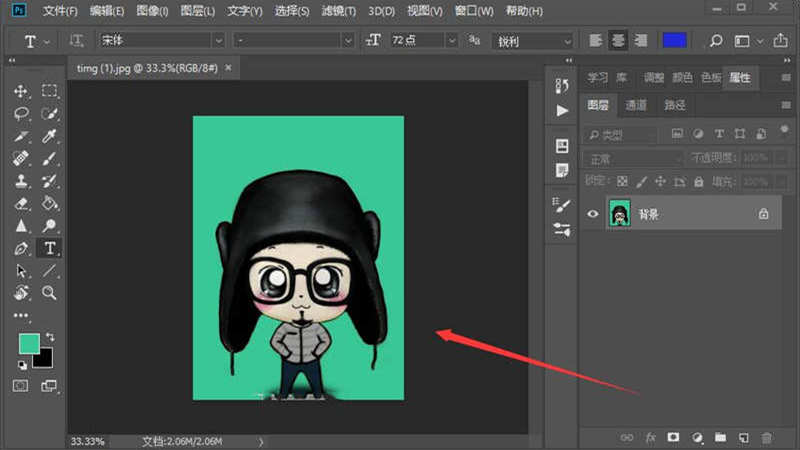
Task: Select the Pen tool
Action: (22, 248)
